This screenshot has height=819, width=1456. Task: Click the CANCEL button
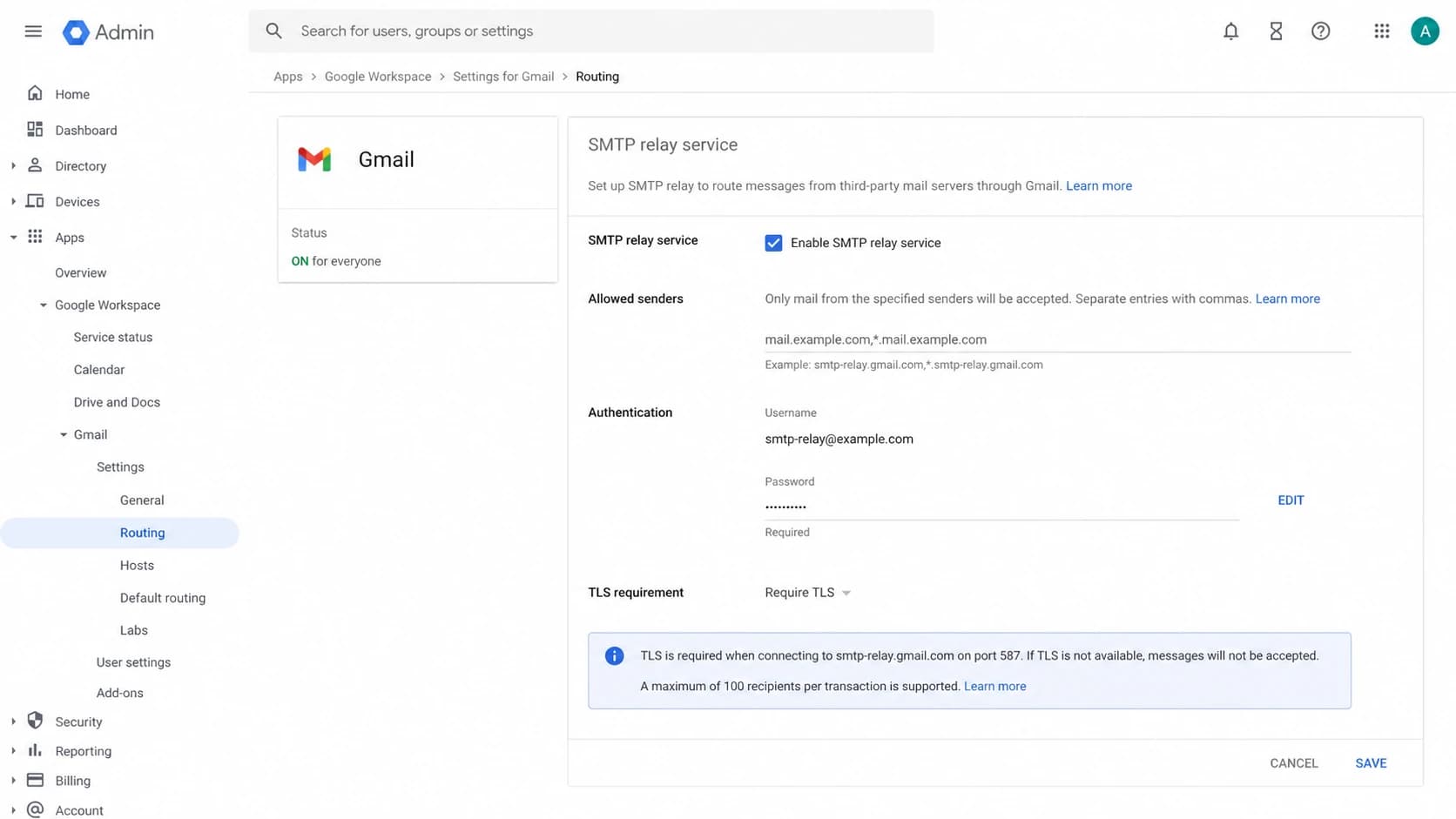1293,763
